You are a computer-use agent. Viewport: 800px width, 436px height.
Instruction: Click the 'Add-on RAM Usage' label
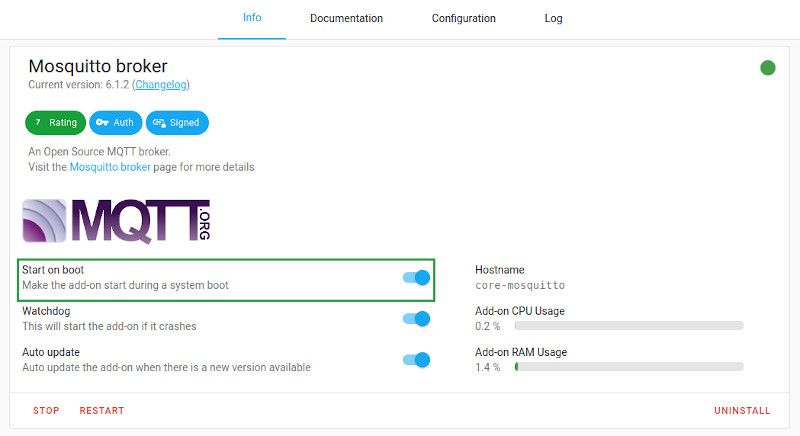coord(521,352)
